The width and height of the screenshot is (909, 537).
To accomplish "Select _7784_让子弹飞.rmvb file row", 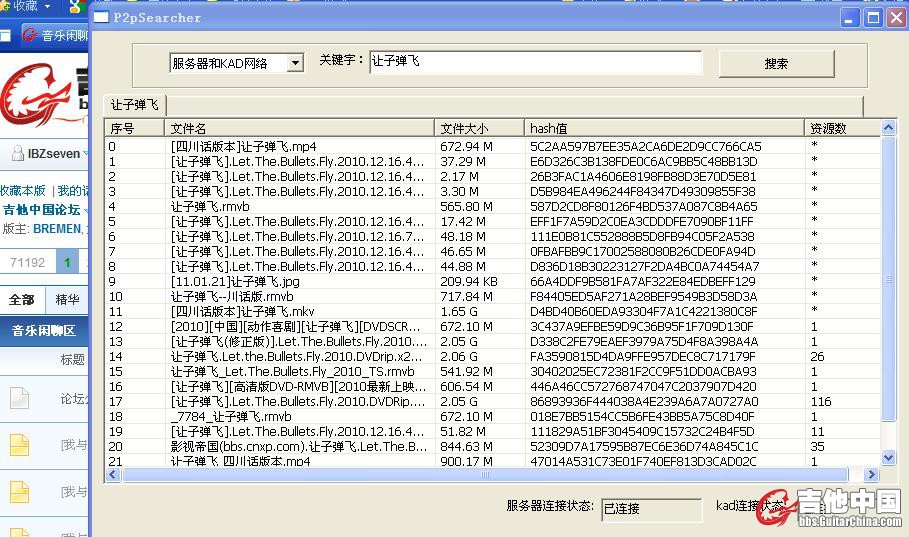I will [231, 416].
